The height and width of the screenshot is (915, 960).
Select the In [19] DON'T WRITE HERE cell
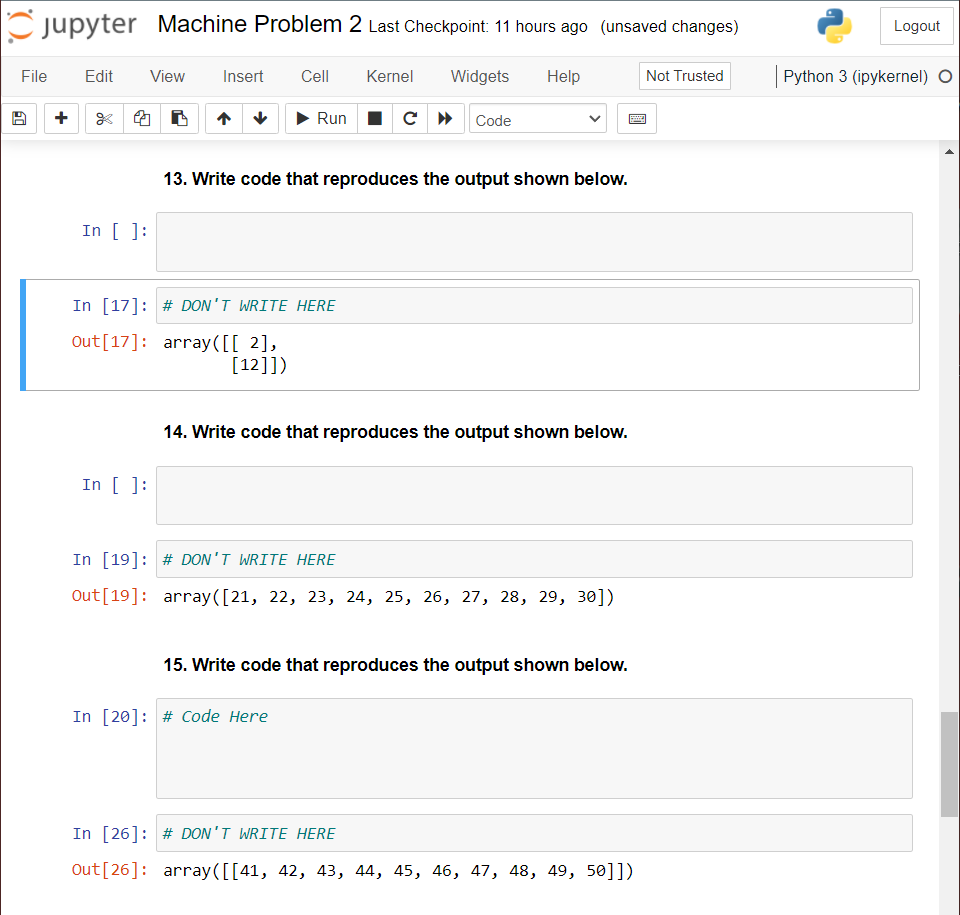pyautogui.click(x=534, y=559)
